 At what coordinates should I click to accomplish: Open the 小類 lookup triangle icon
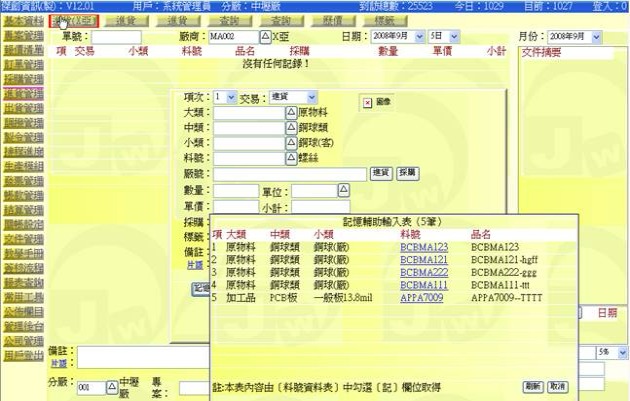click(293, 143)
